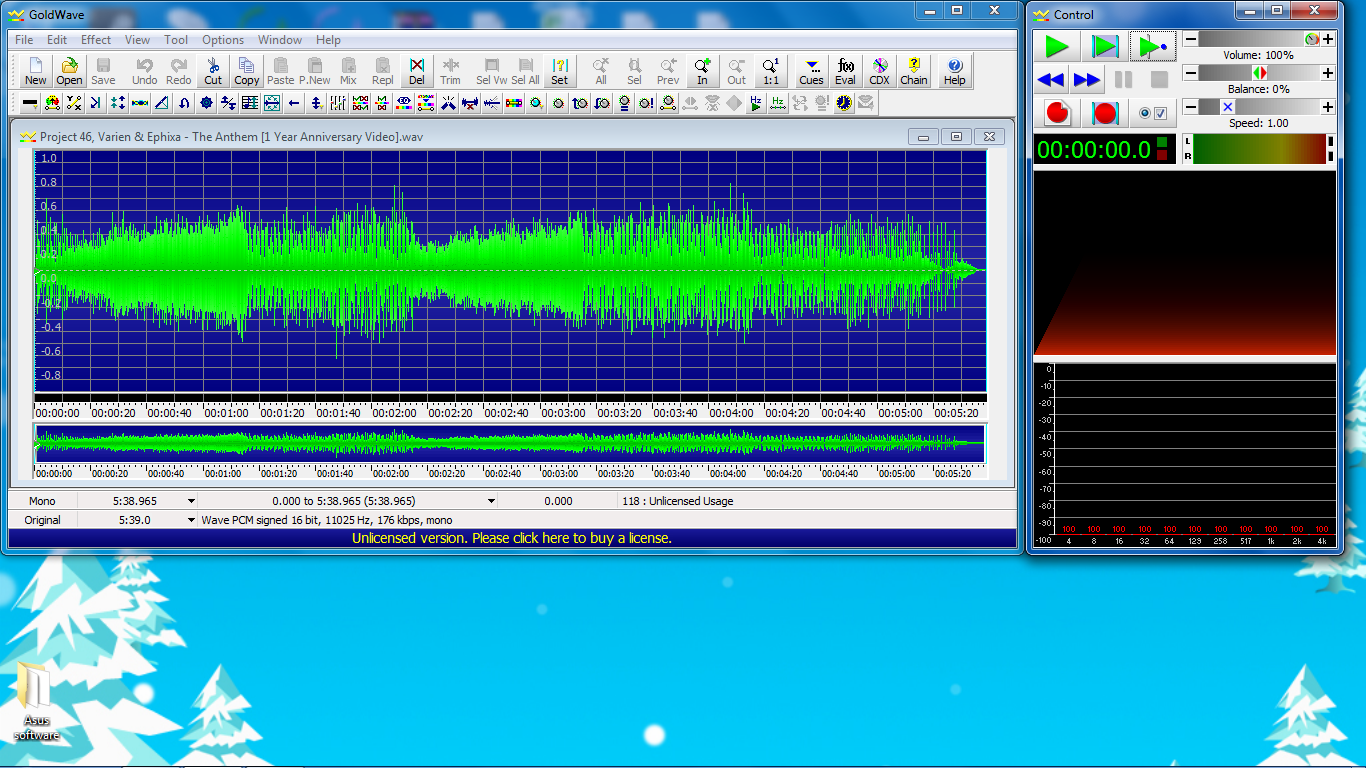The image size is (1366, 768).
Task: Expand the Mono channel dropdown
Action: (x=191, y=501)
